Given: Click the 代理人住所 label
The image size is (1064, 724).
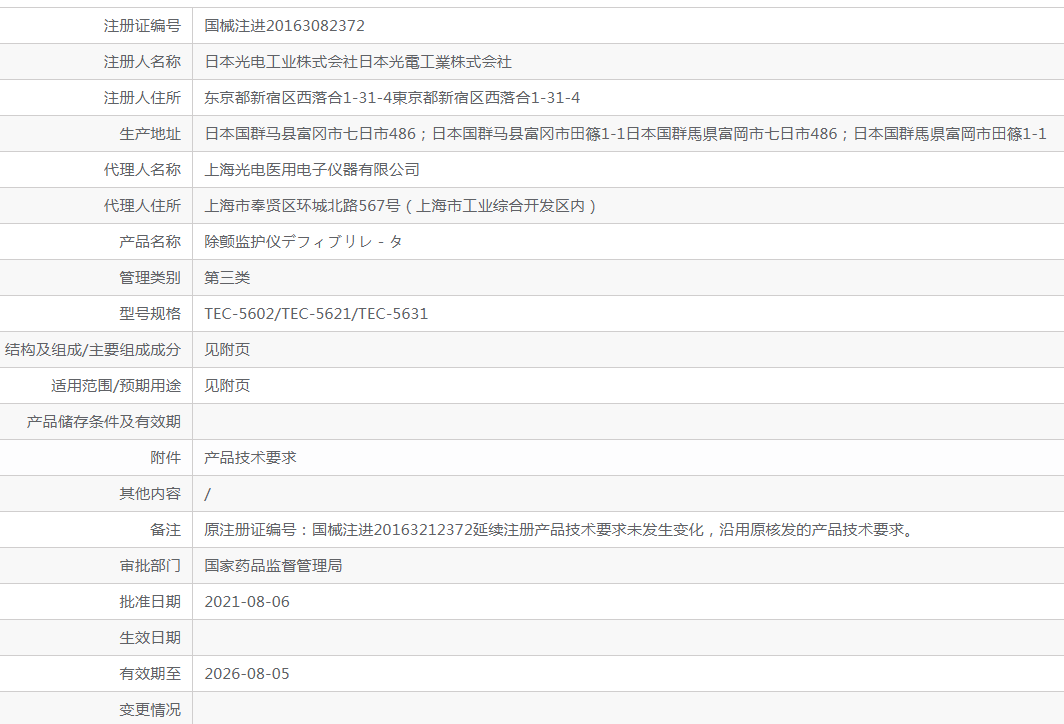Looking at the screenshot, I should pyautogui.click(x=142, y=206).
